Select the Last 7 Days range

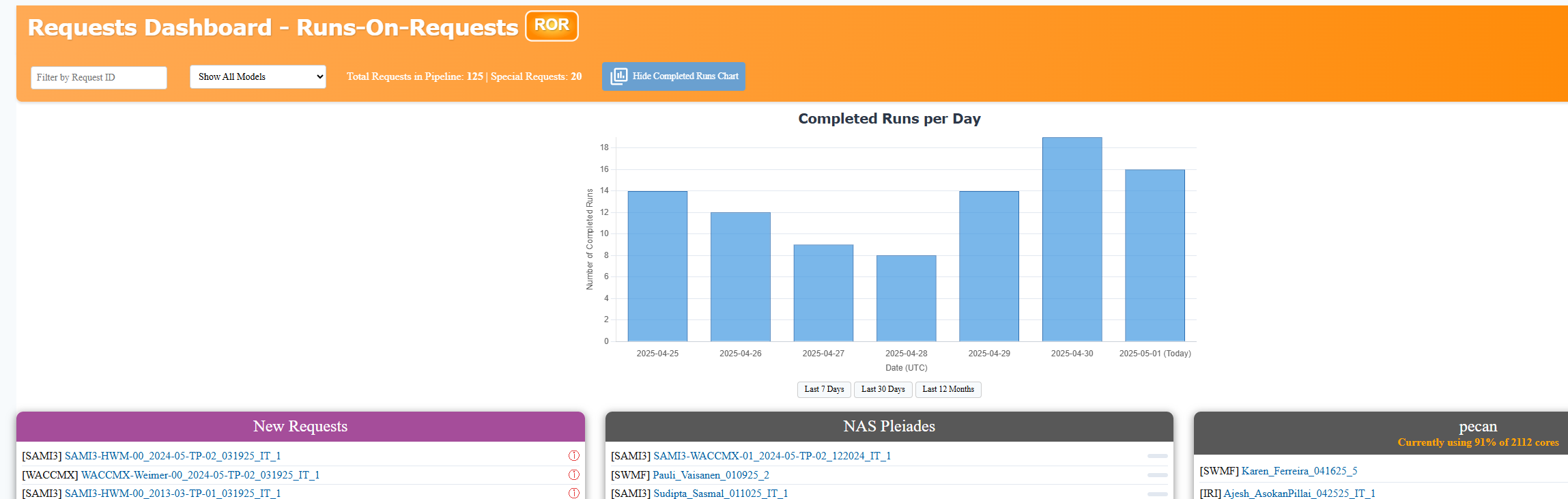point(824,390)
